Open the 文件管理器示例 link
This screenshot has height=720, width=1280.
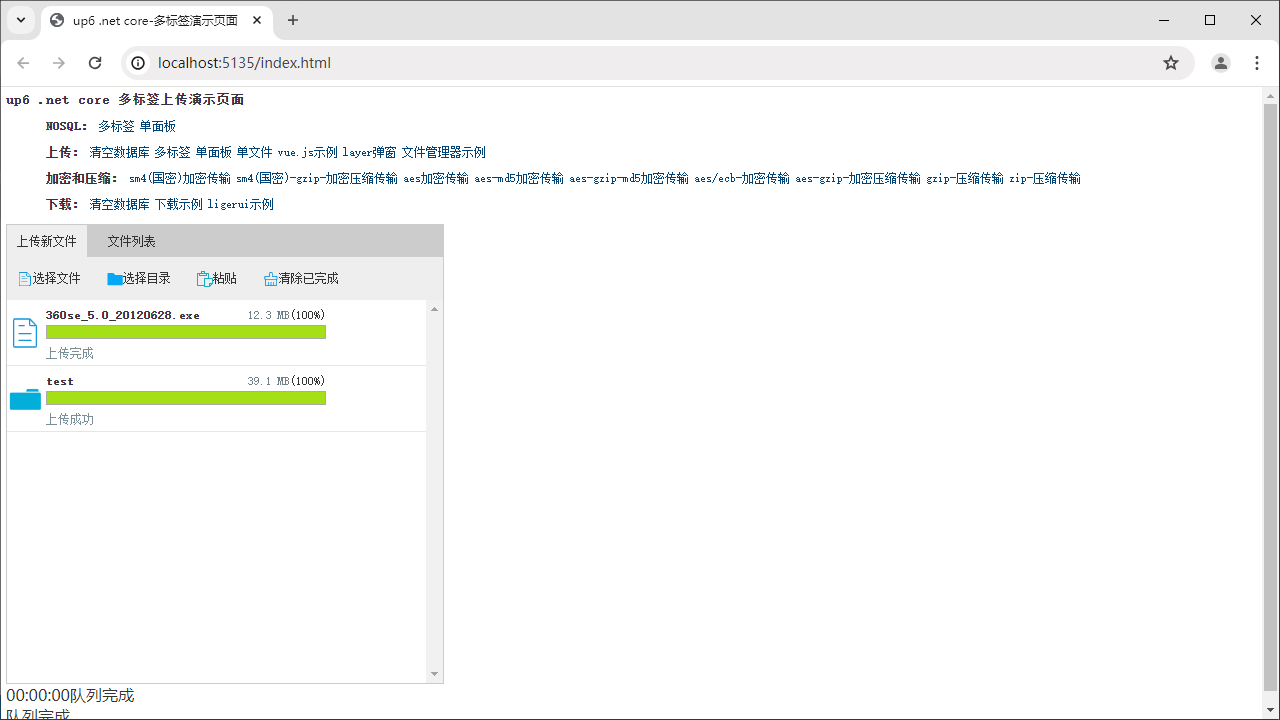pyautogui.click(x=443, y=153)
